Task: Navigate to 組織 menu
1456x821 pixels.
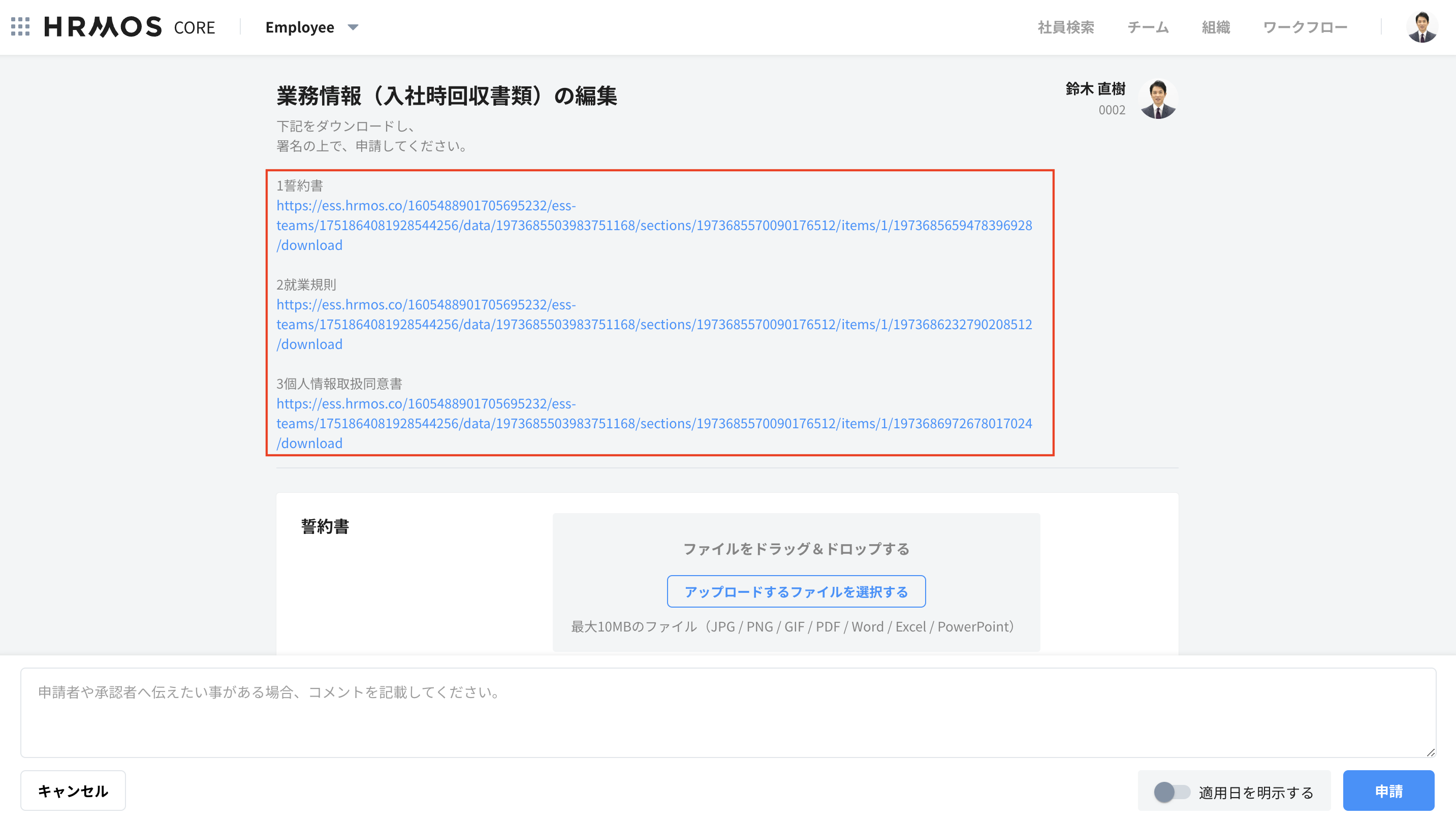Action: 1215,27
